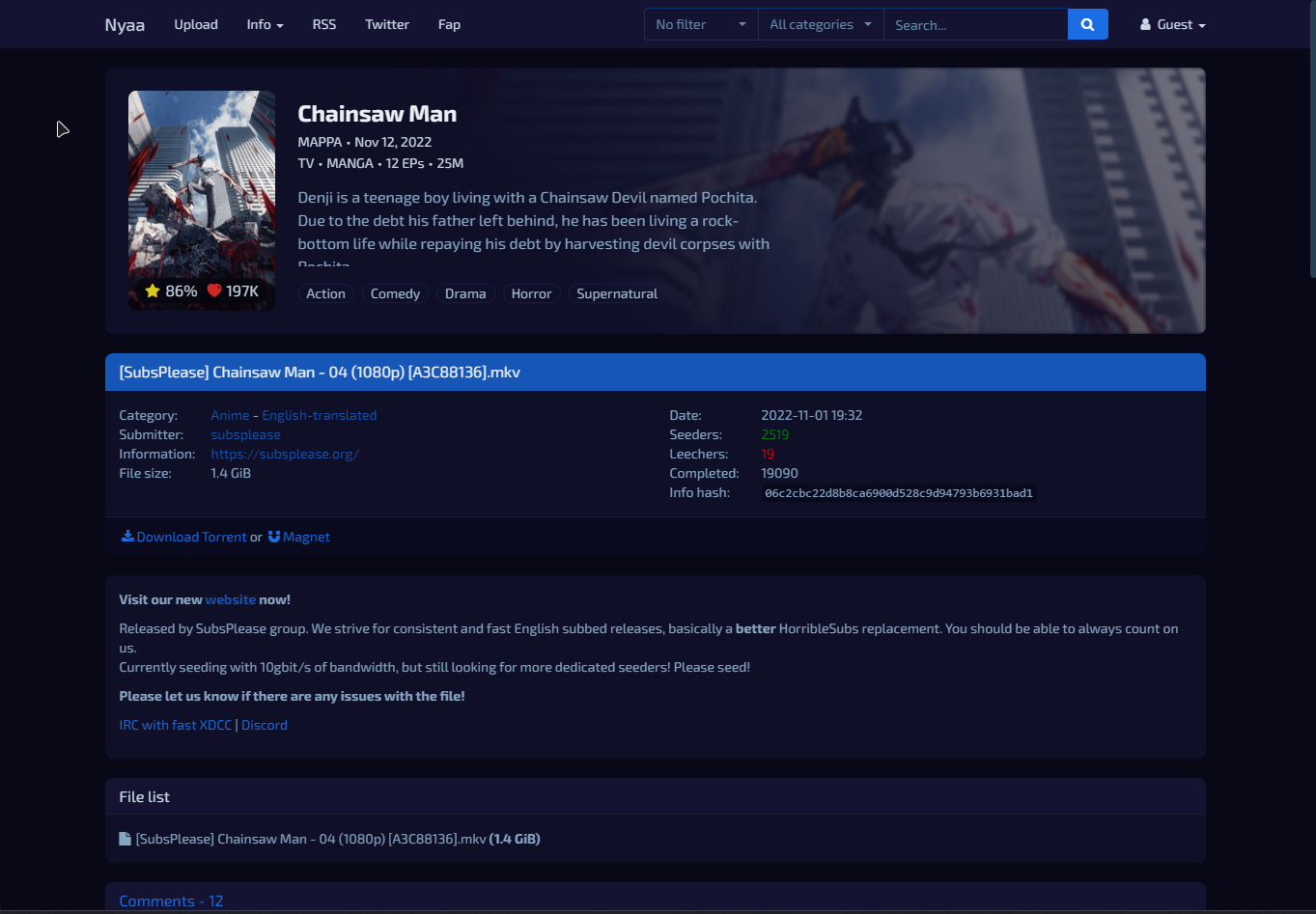Click the file icon in File list
The width and height of the screenshot is (1316, 914).
[125, 839]
